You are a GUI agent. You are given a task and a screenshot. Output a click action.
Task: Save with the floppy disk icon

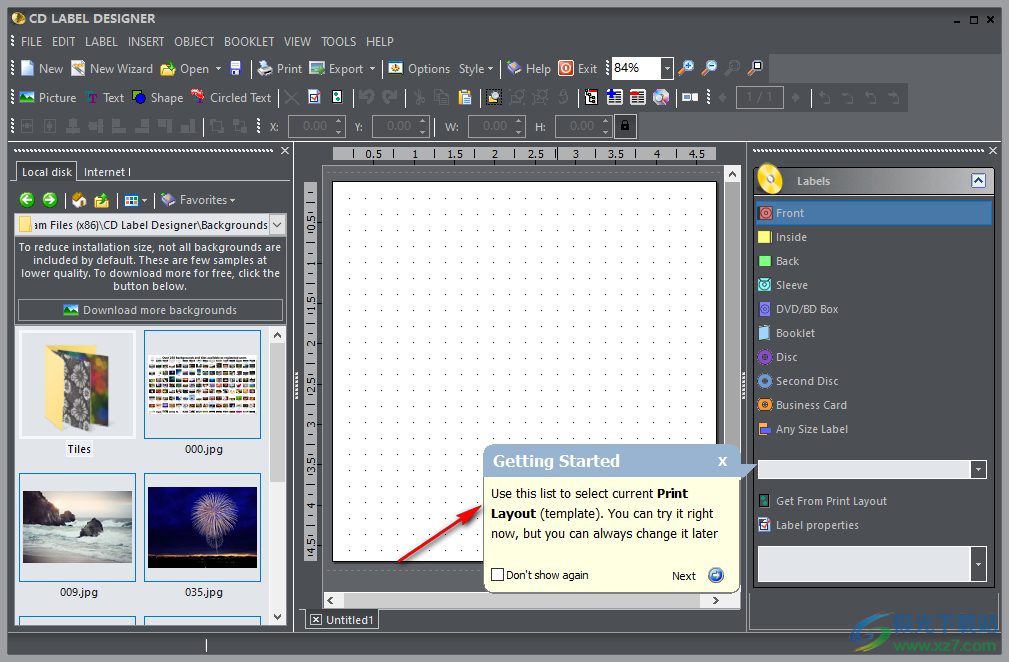(x=236, y=68)
